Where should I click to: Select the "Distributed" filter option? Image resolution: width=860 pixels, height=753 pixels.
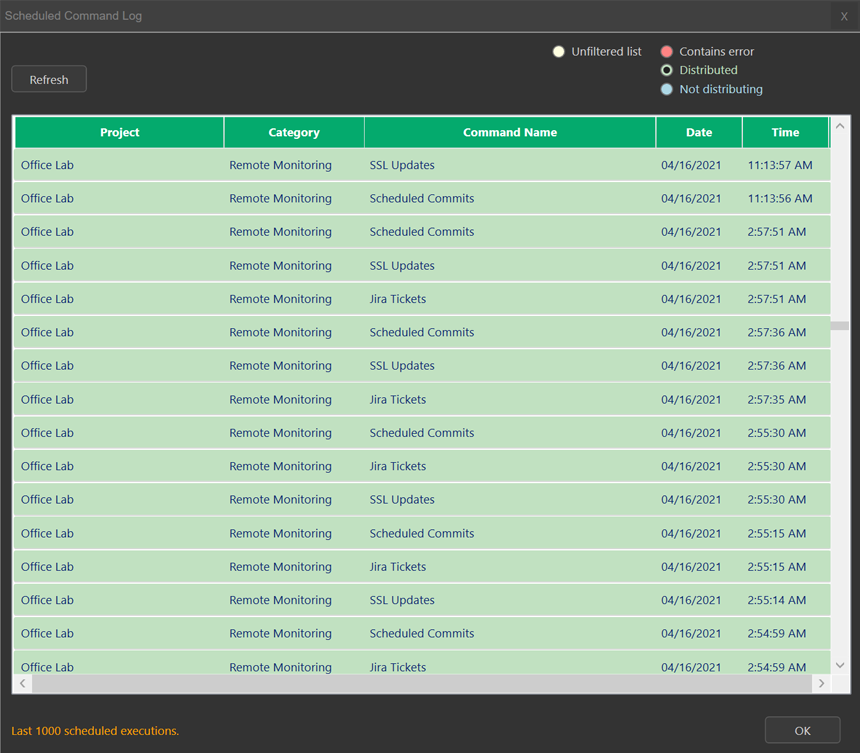[667, 70]
